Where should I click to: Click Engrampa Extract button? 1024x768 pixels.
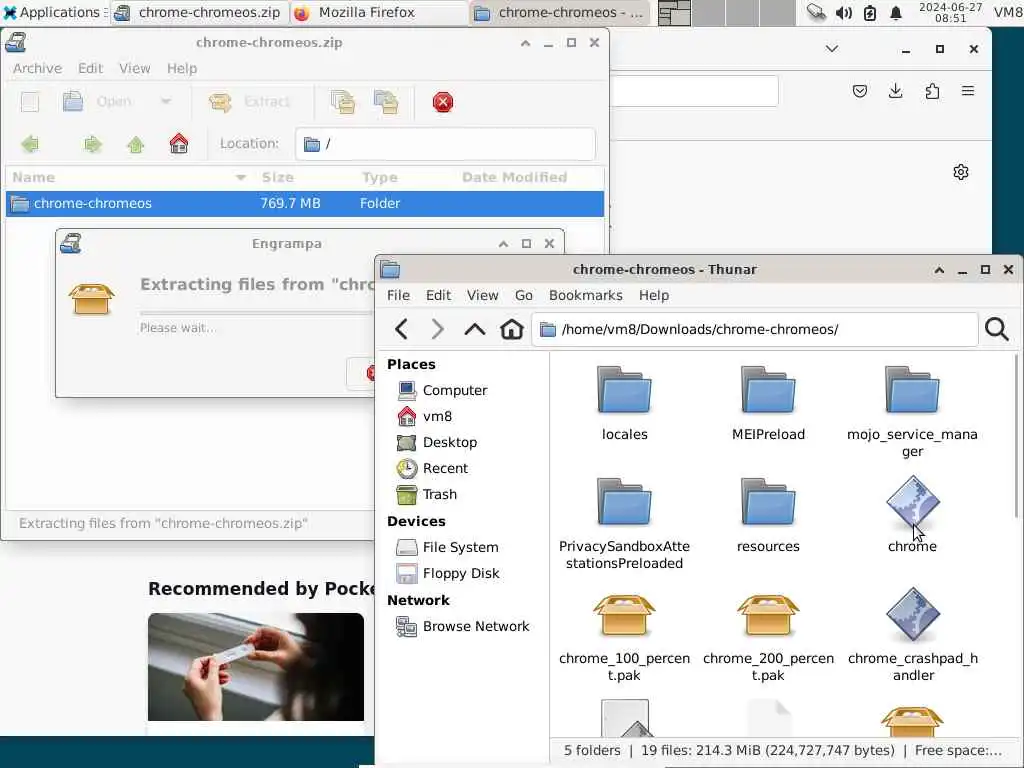(x=249, y=102)
